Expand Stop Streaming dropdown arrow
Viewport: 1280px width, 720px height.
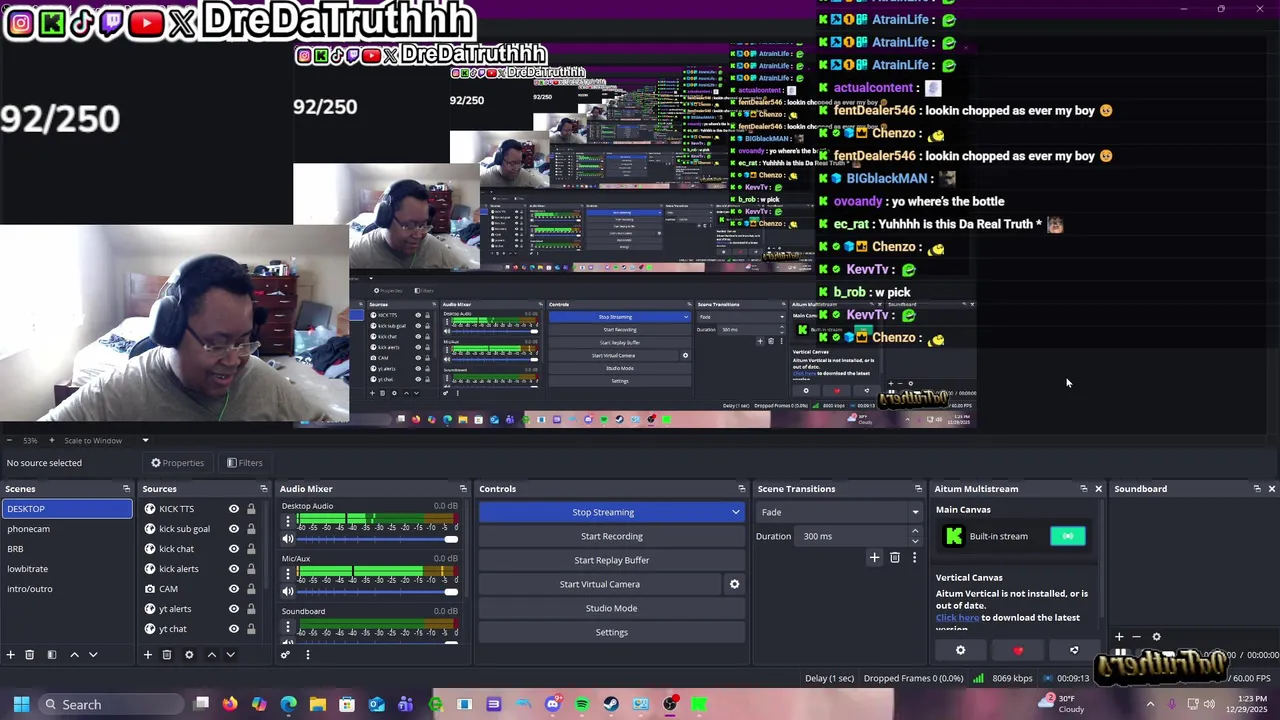[x=736, y=513]
